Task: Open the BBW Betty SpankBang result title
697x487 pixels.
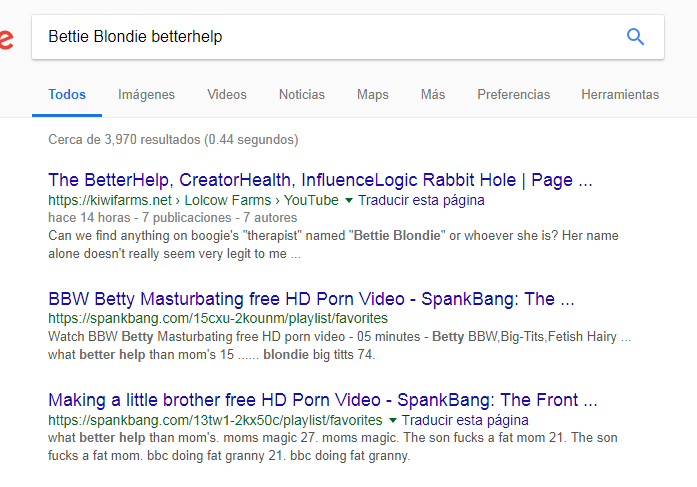Action: point(311,299)
